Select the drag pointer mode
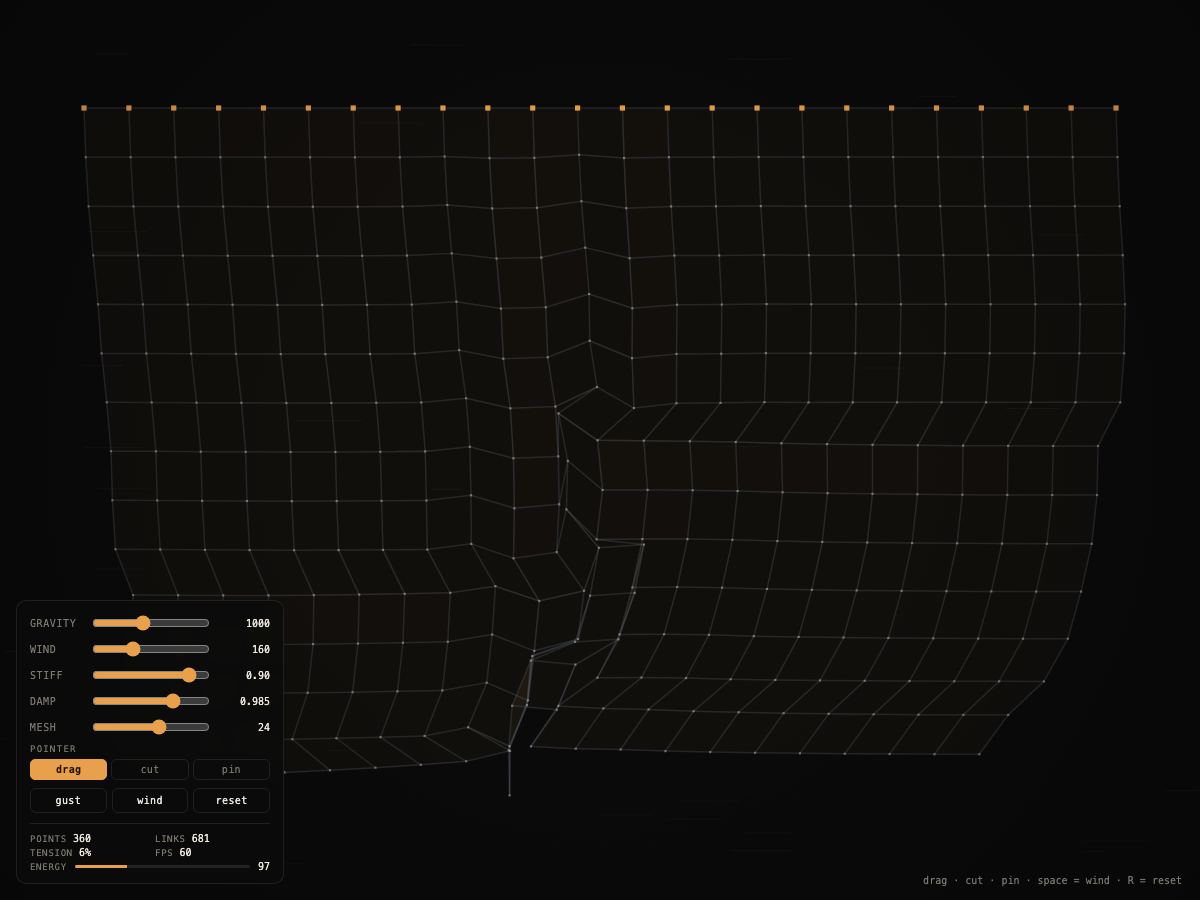The height and width of the screenshot is (900, 1200). [x=68, y=769]
